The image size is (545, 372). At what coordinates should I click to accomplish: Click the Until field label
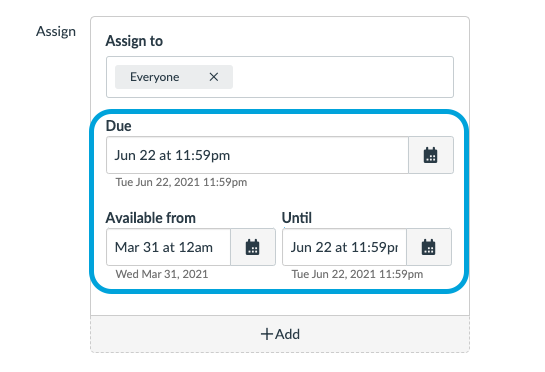tap(296, 218)
